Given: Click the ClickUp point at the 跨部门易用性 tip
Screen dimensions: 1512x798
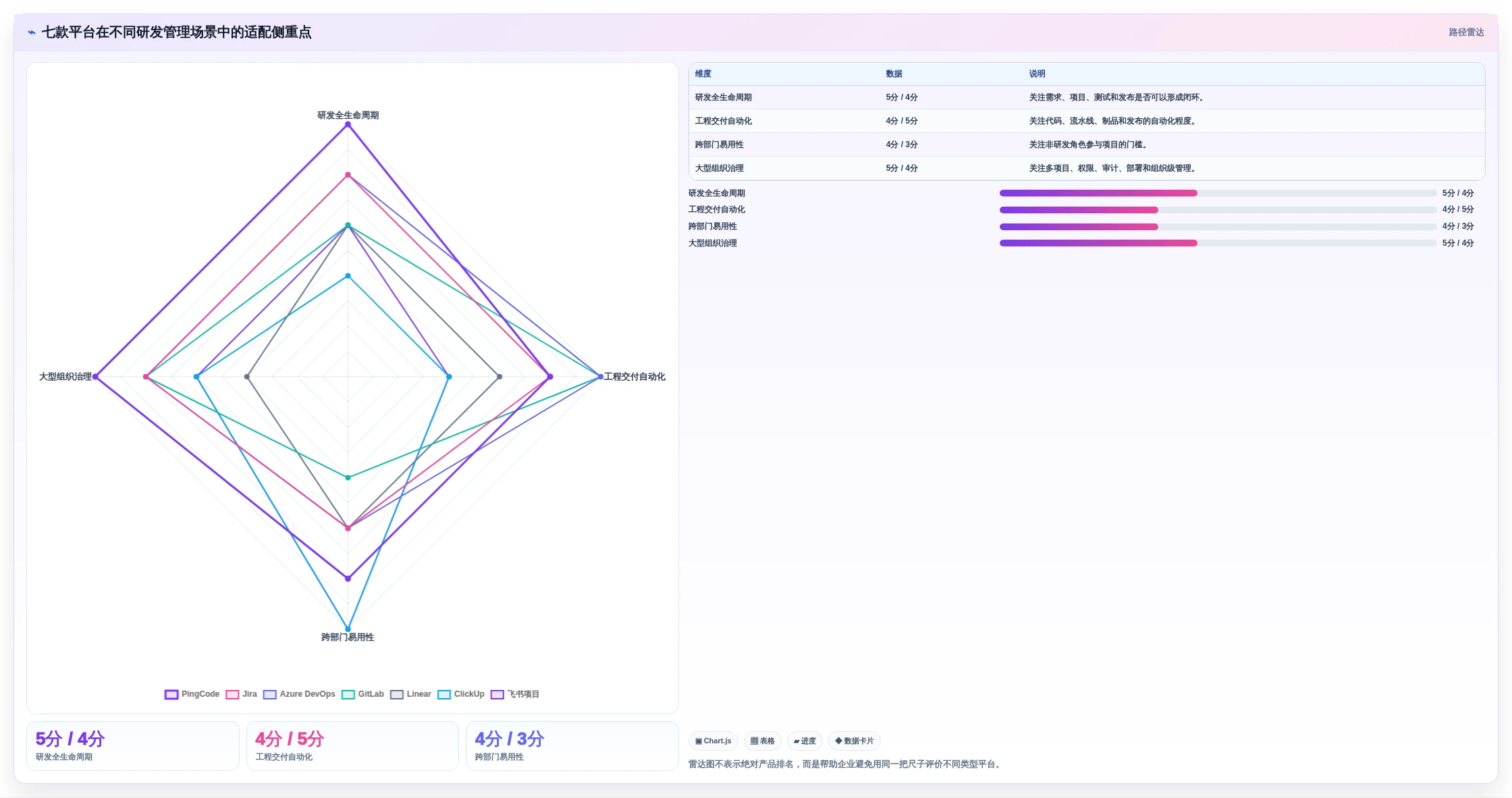Looking at the screenshot, I should (x=348, y=629).
